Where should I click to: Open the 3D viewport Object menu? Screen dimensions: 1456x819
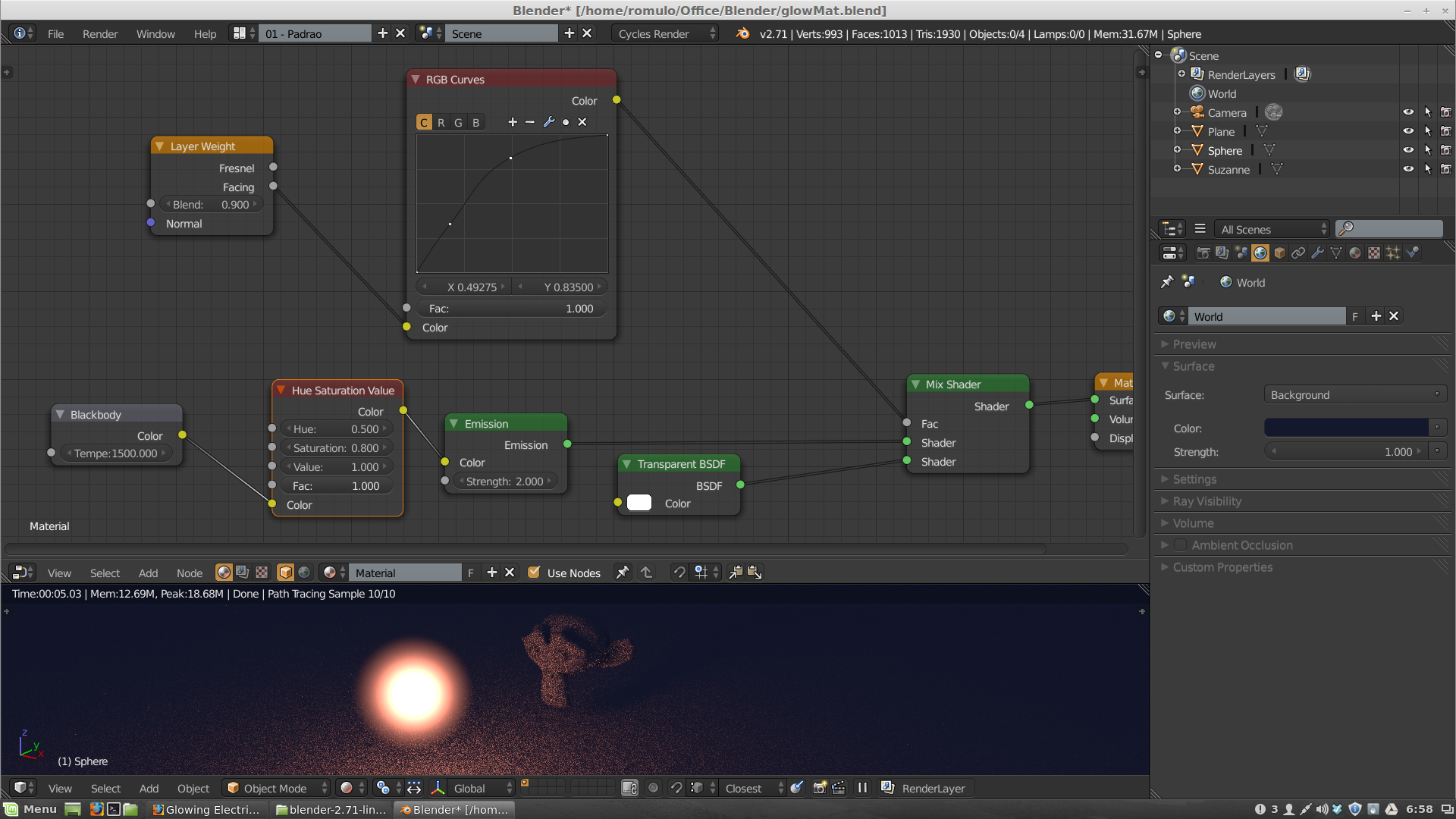point(193,788)
